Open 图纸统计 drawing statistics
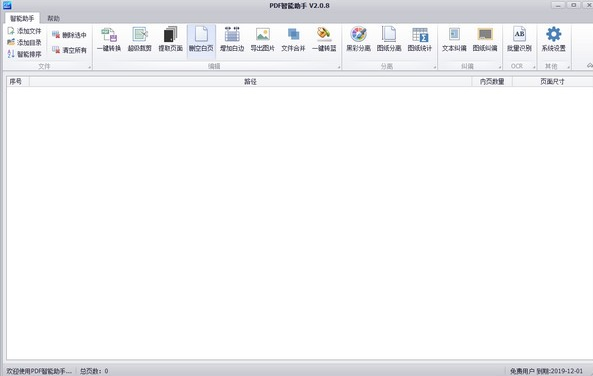The width and height of the screenshot is (593, 376). pos(420,40)
